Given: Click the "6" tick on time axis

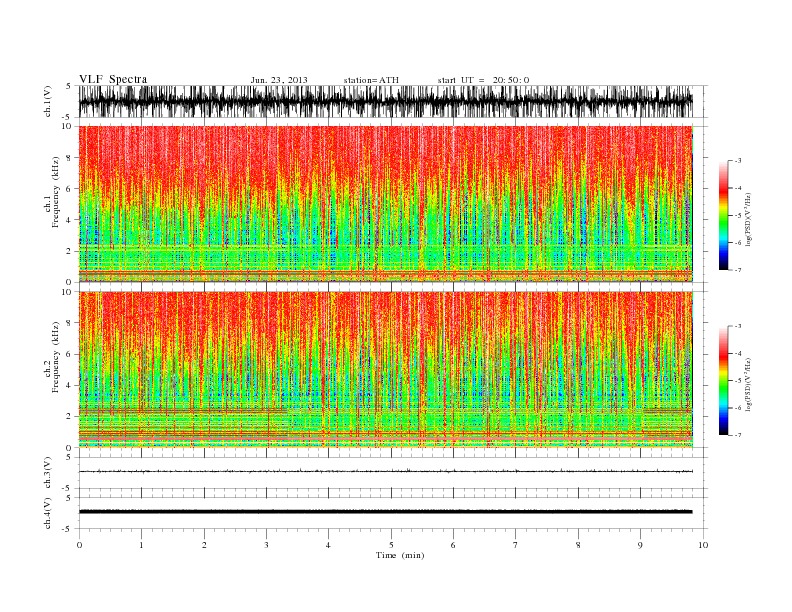Looking at the screenshot, I should [x=453, y=545].
